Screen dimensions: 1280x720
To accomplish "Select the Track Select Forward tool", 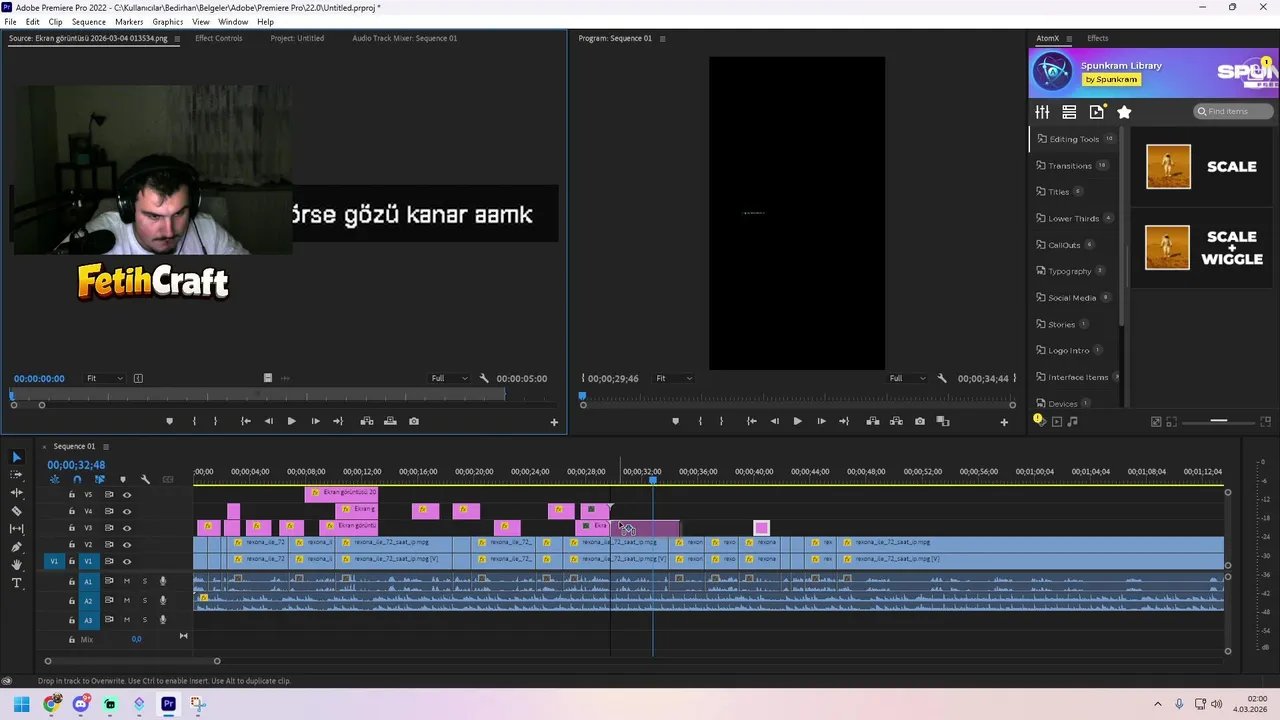I will [x=16, y=475].
